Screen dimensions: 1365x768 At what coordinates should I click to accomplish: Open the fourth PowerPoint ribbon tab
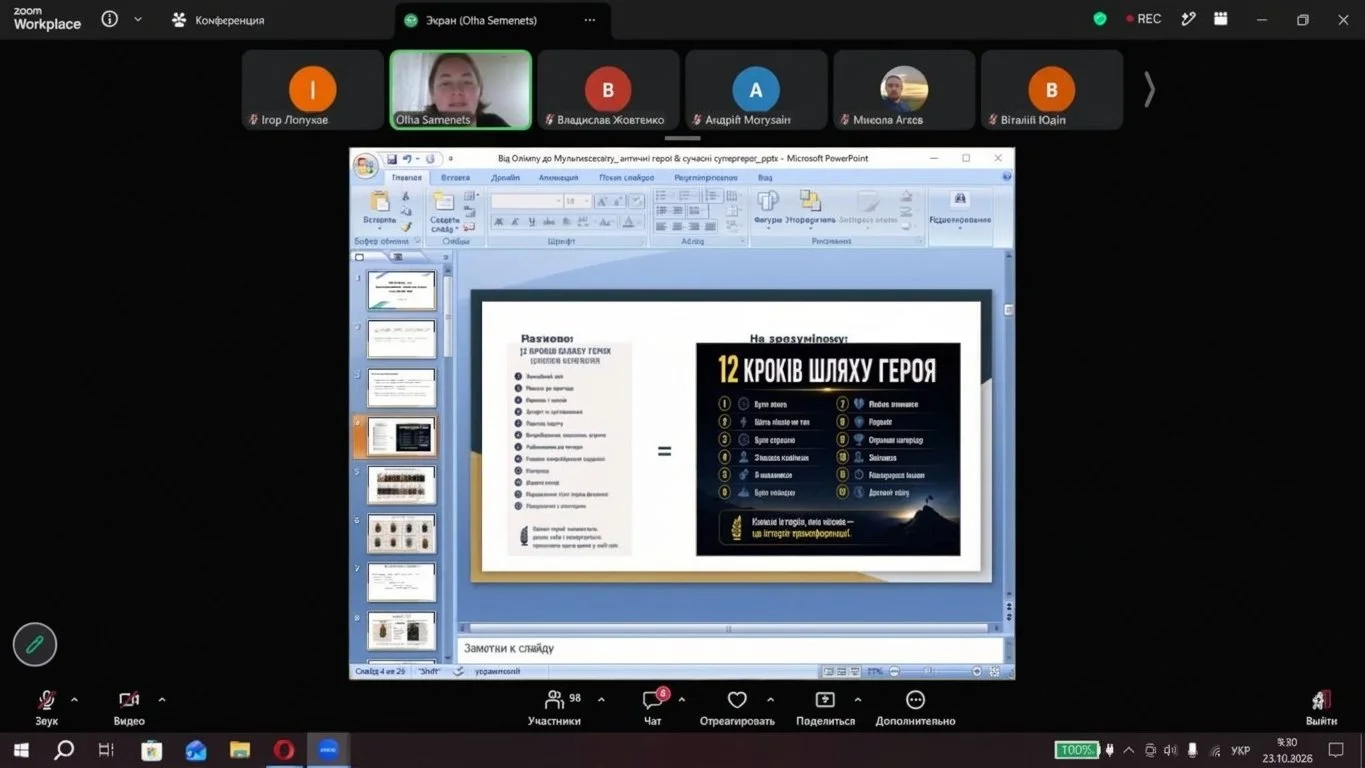pyautogui.click(x=558, y=177)
